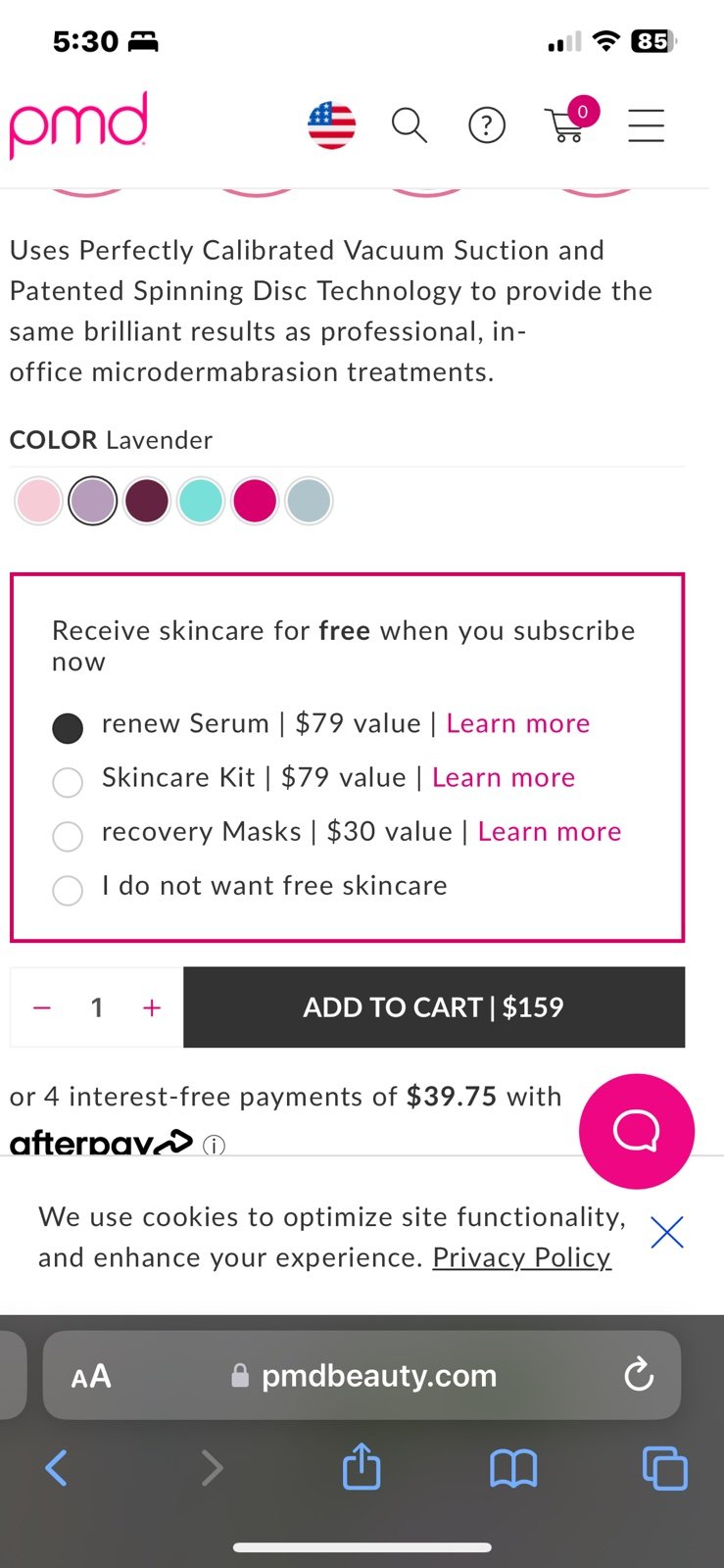The height and width of the screenshot is (1568, 724).
Task: Select renew Serum free skincare option
Action: pos(68,728)
